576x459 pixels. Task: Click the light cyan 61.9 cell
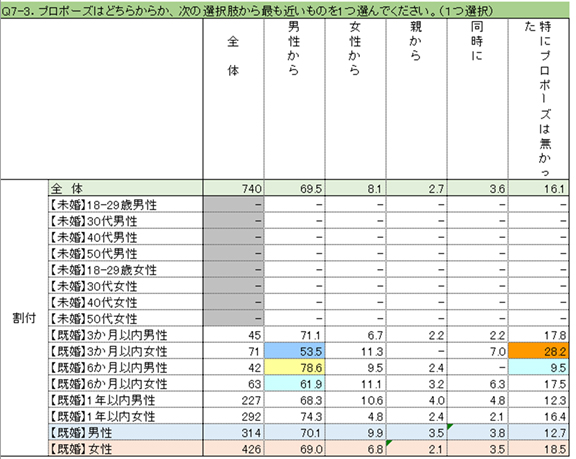[x=294, y=384]
